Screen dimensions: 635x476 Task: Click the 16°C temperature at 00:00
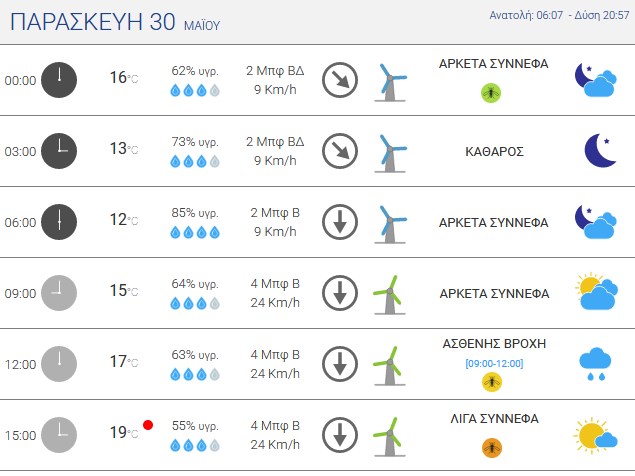pyautogui.click(x=124, y=77)
